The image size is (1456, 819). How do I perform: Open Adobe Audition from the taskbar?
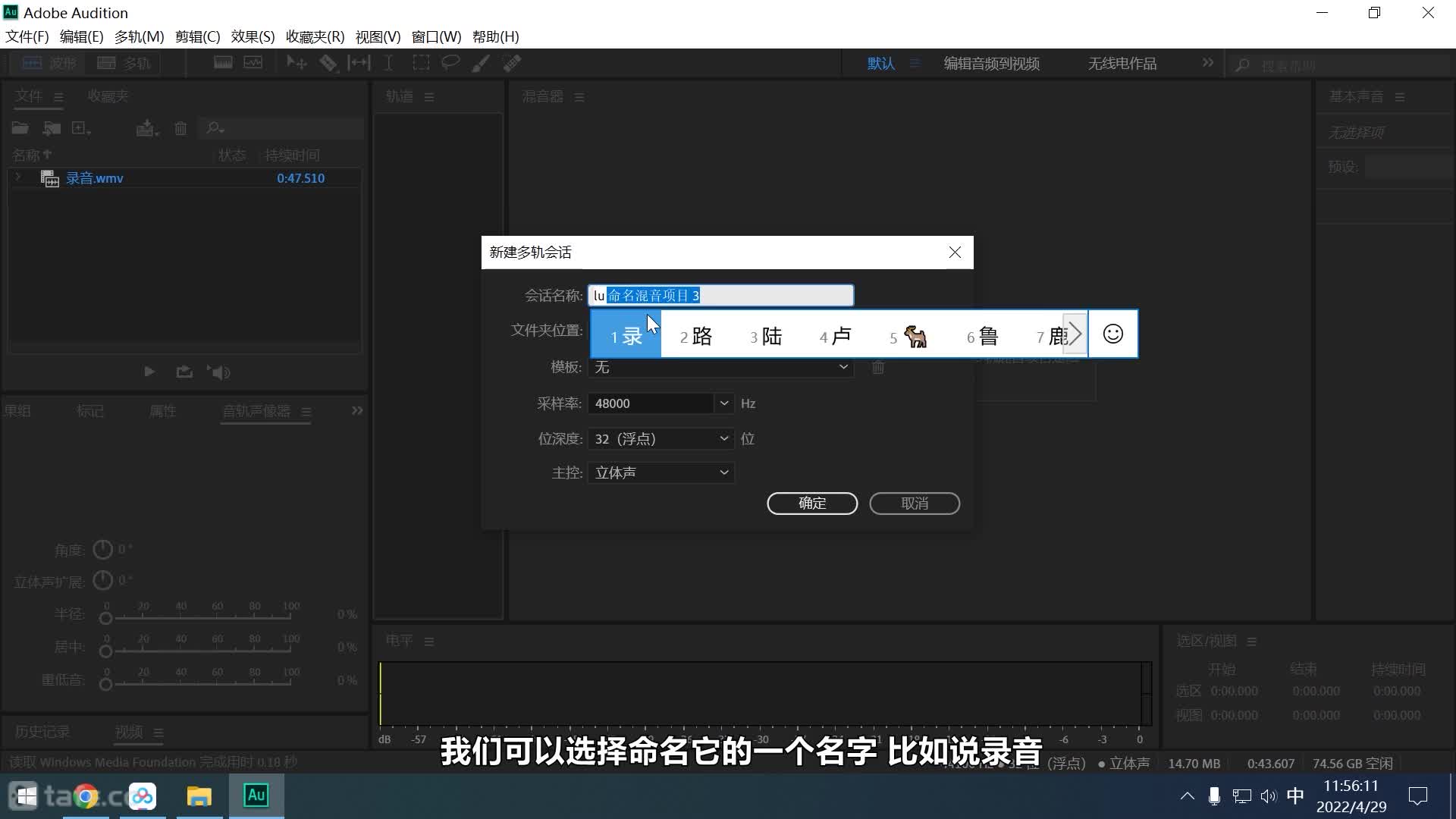coord(256,795)
